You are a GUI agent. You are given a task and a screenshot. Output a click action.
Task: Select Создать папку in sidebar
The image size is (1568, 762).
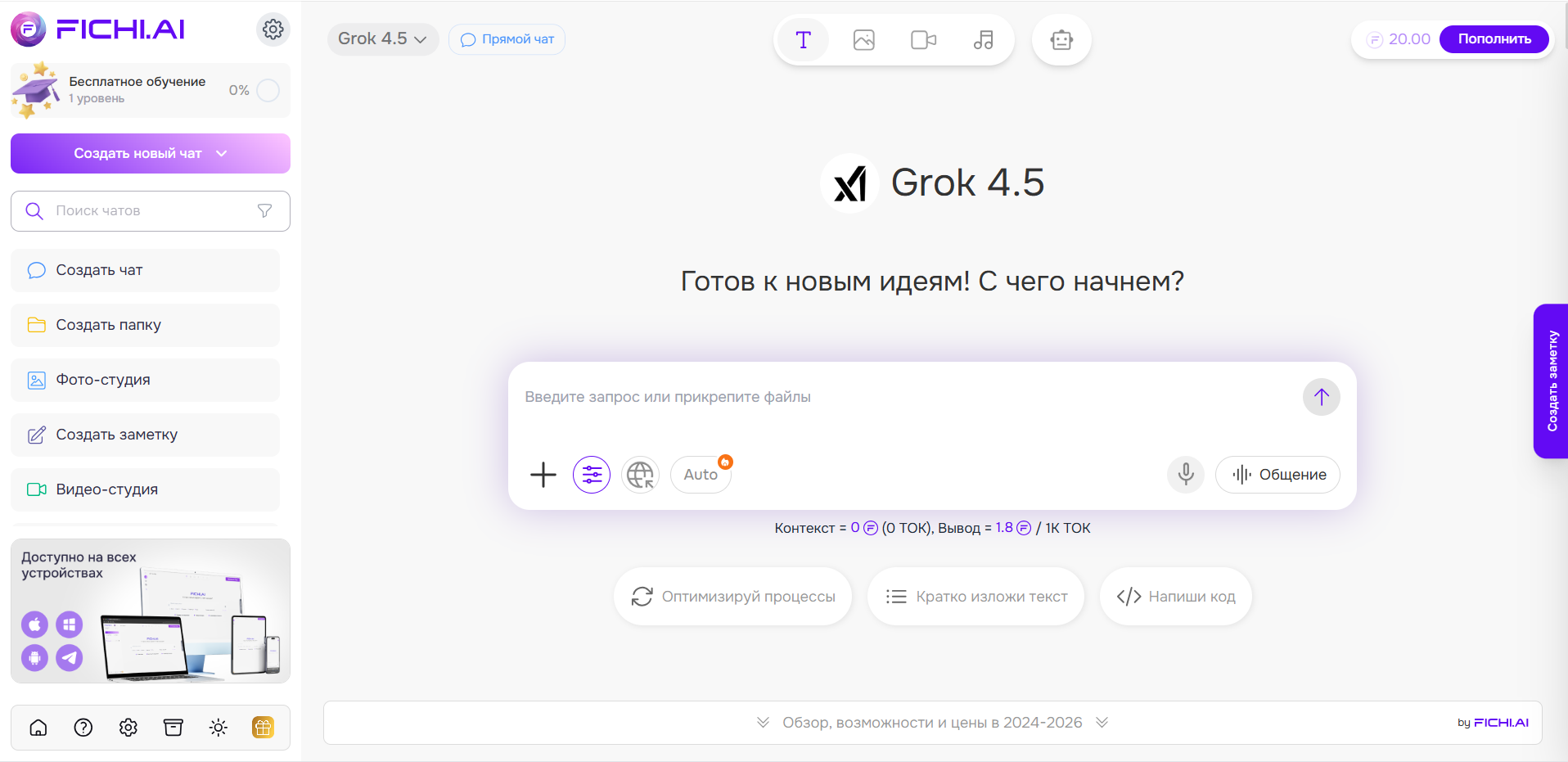(x=145, y=325)
